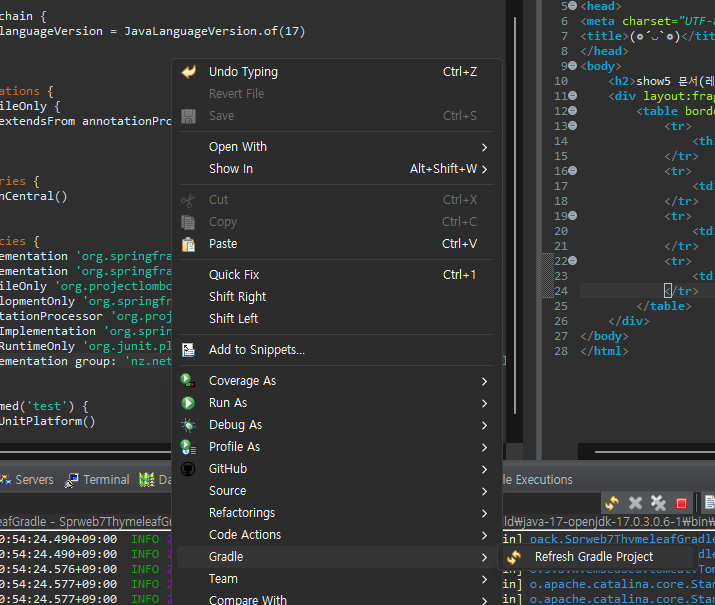Switch to the Servers tab

click(27, 480)
